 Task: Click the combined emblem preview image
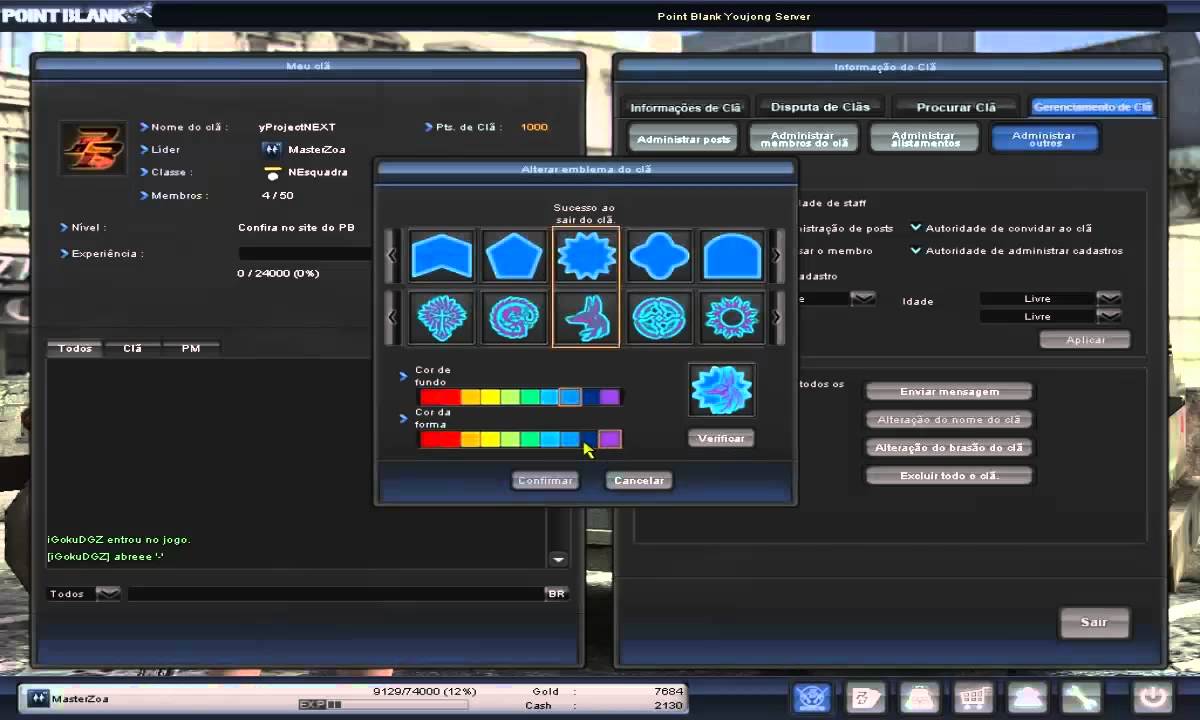click(721, 390)
